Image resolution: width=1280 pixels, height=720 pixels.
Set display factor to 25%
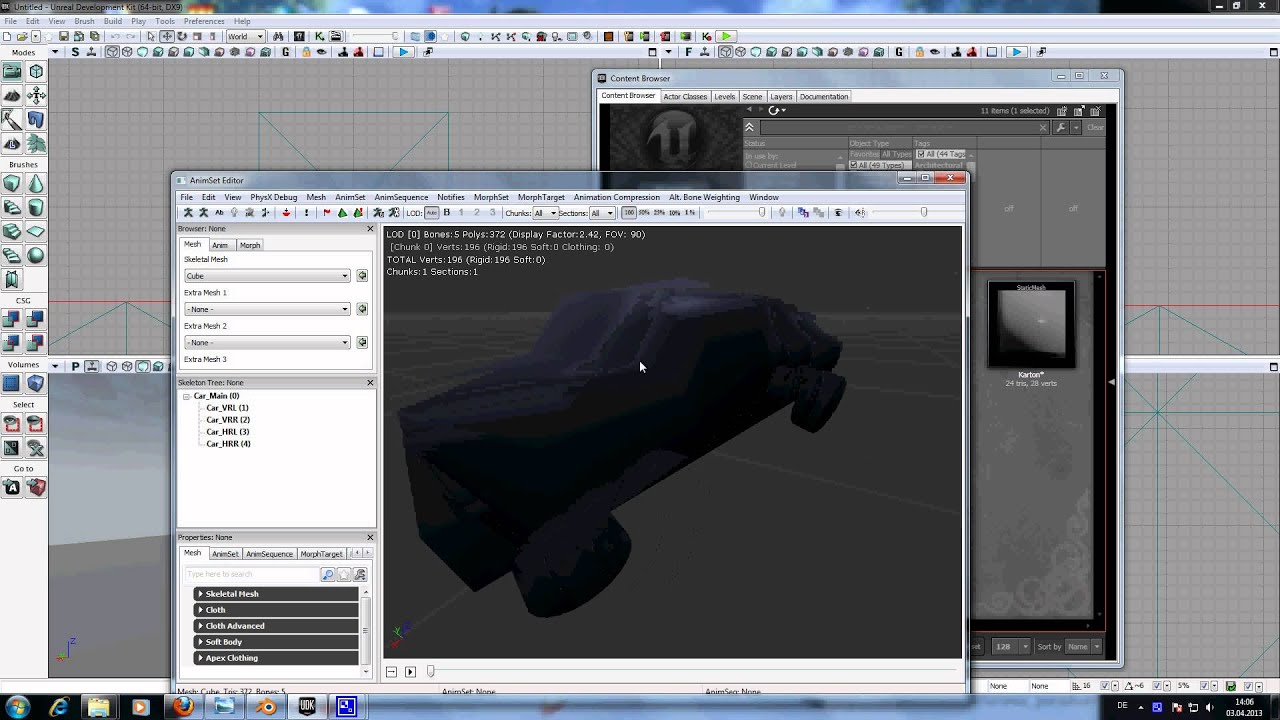tap(659, 213)
